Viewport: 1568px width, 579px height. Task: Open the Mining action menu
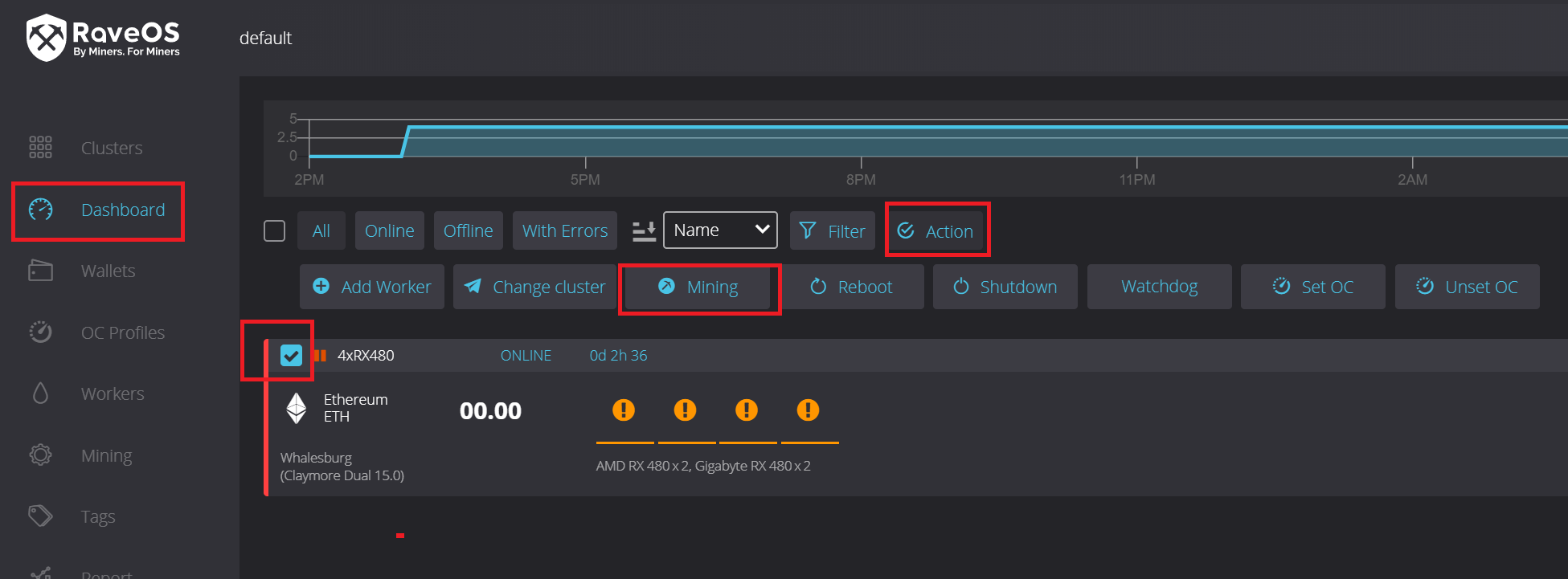point(698,287)
